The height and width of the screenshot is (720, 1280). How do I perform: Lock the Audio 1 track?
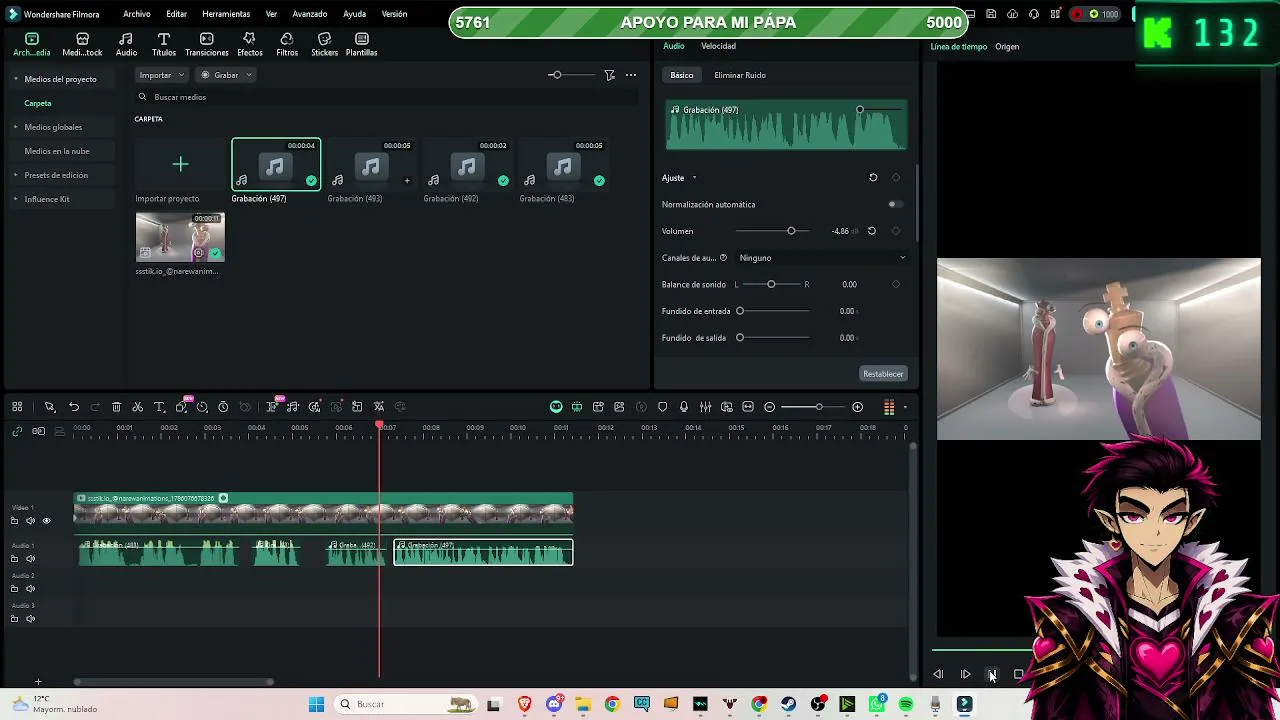pos(14,559)
